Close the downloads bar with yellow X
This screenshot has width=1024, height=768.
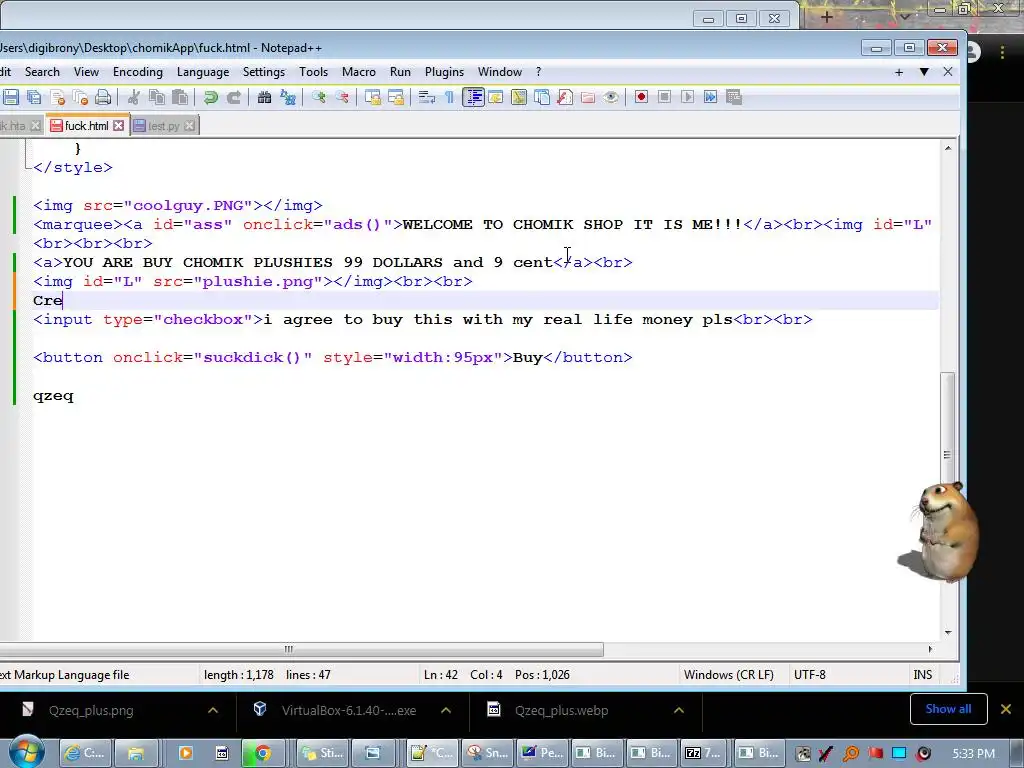tap(1006, 709)
